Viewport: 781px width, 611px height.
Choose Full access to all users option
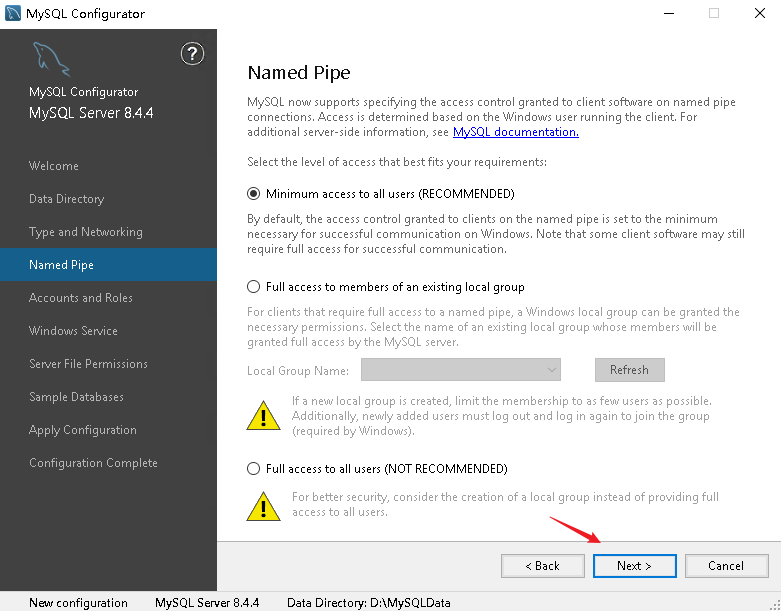tap(378, 469)
